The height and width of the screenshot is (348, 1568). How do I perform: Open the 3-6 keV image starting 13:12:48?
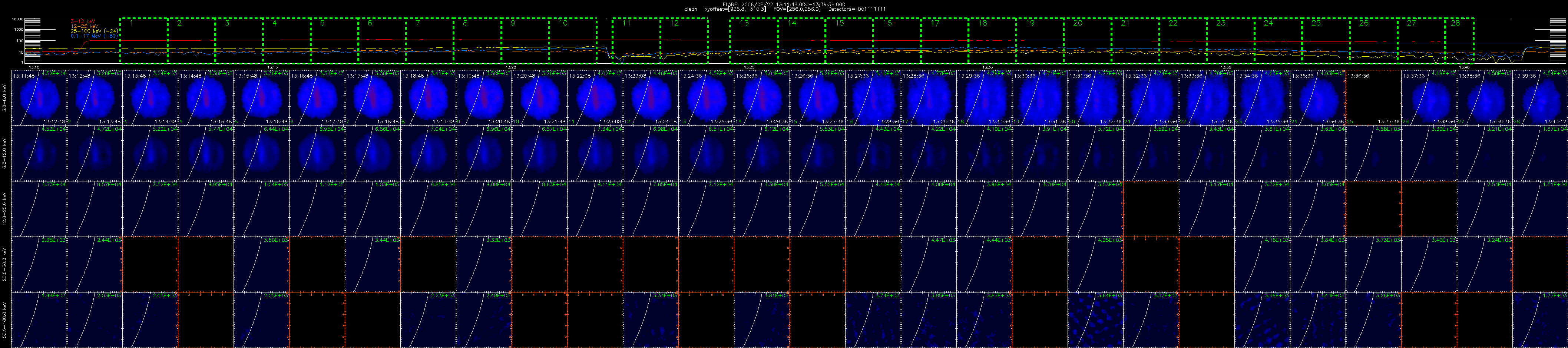(95, 98)
